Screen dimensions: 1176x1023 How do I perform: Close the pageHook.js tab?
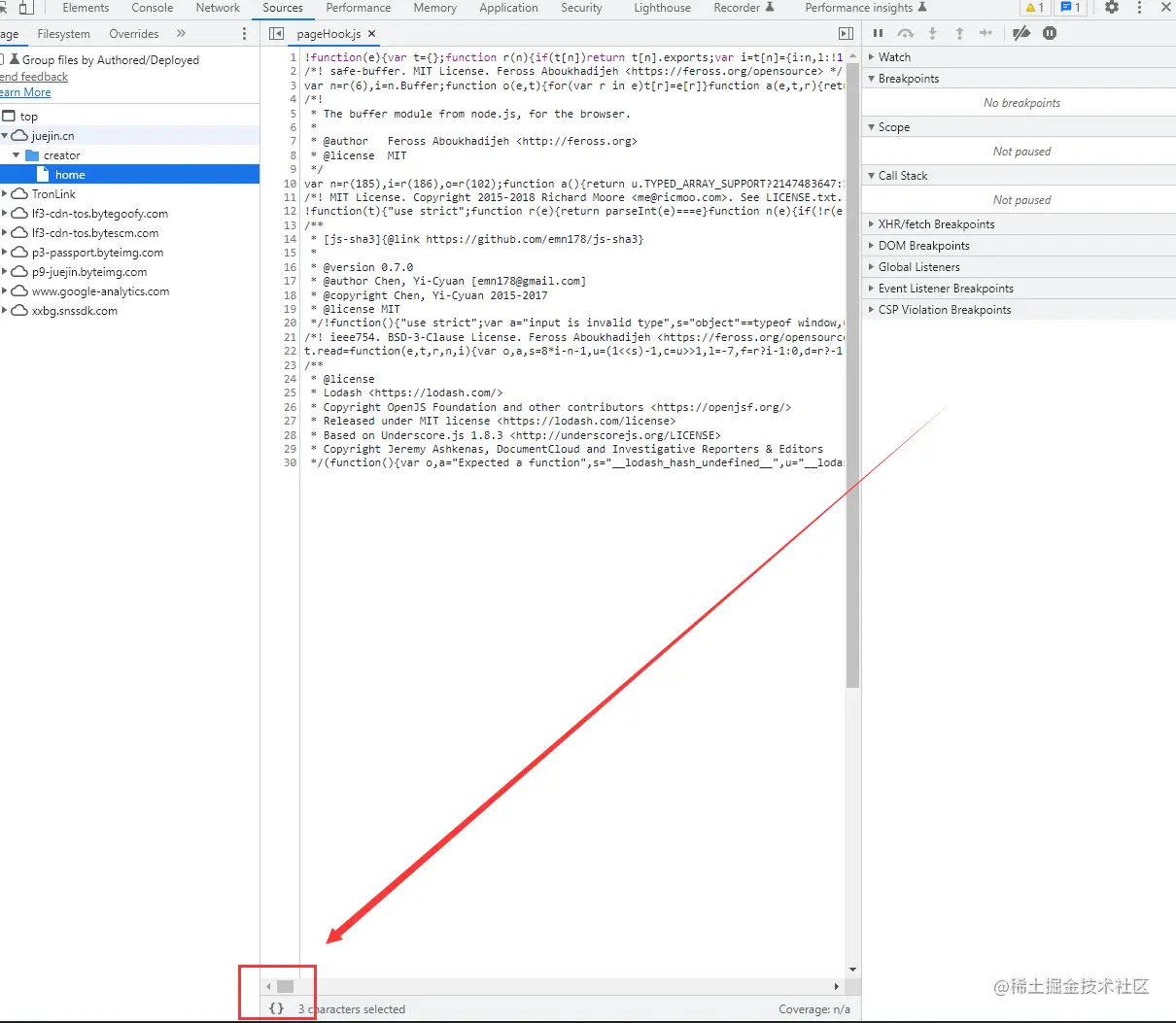pyautogui.click(x=371, y=34)
